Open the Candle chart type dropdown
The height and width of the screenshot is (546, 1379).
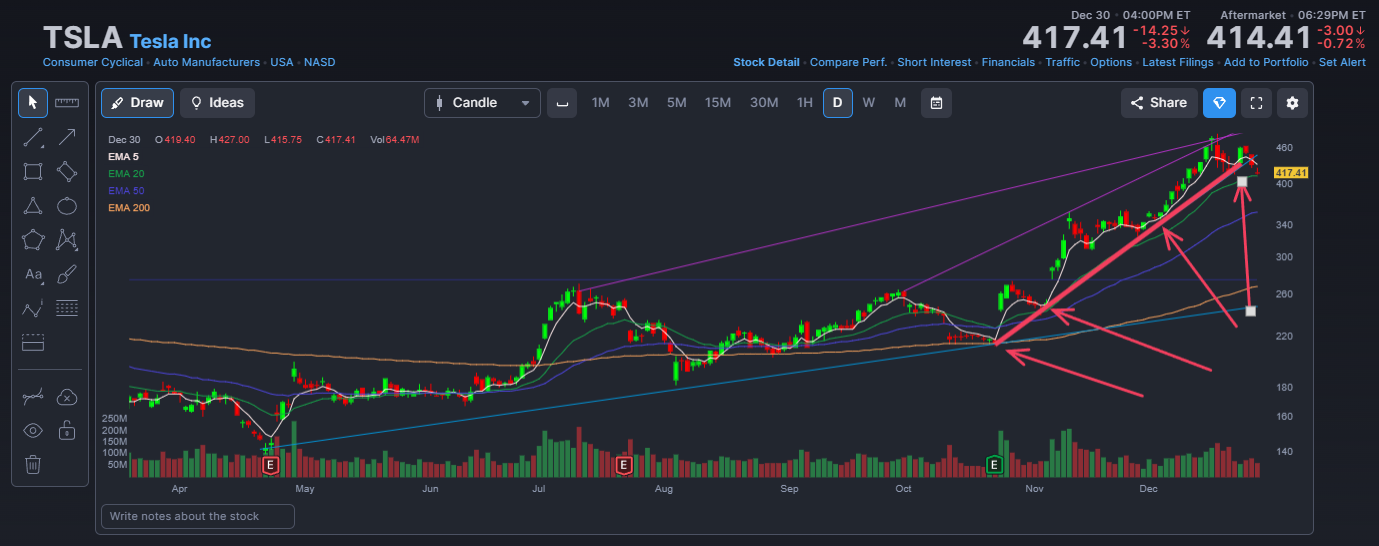point(482,103)
